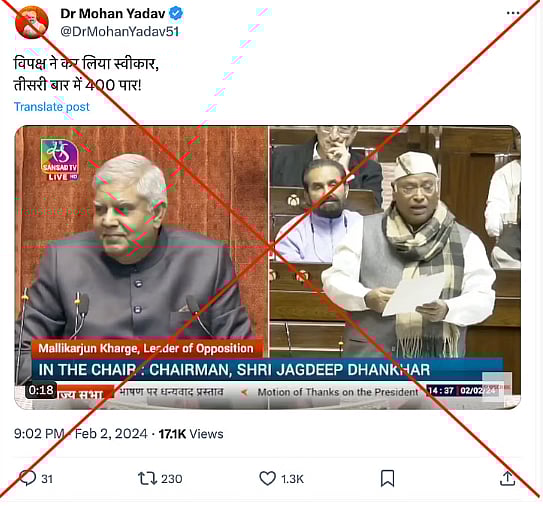Click the 0:18 video duration badge
Image resolution: width=543 pixels, height=506 pixels.
pyautogui.click(x=41, y=390)
